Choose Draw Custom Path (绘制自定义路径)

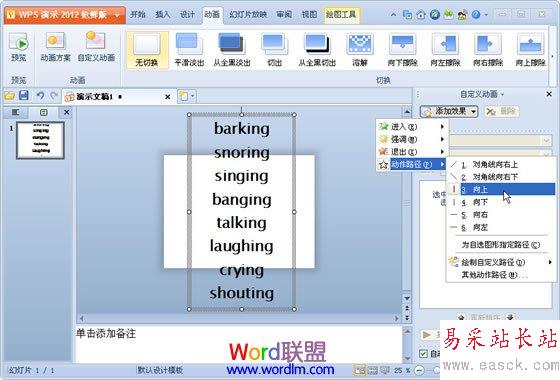(501, 262)
